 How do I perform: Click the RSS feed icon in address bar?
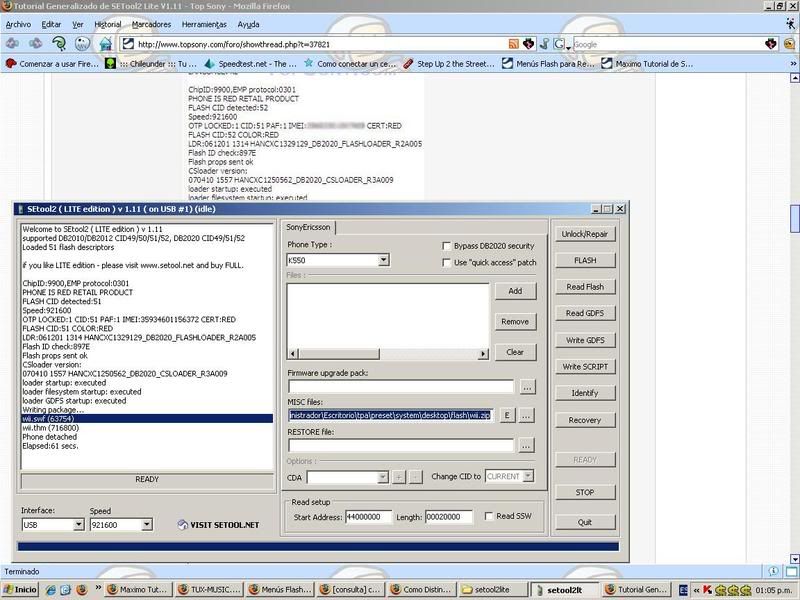coord(514,44)
